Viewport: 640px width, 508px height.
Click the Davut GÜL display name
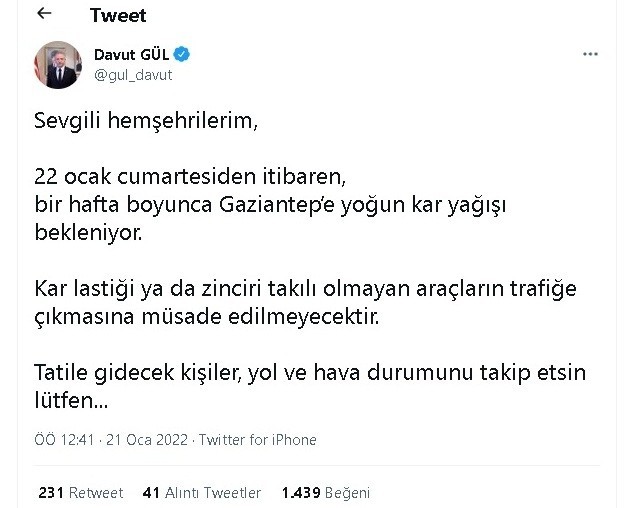tap(134, 52)
